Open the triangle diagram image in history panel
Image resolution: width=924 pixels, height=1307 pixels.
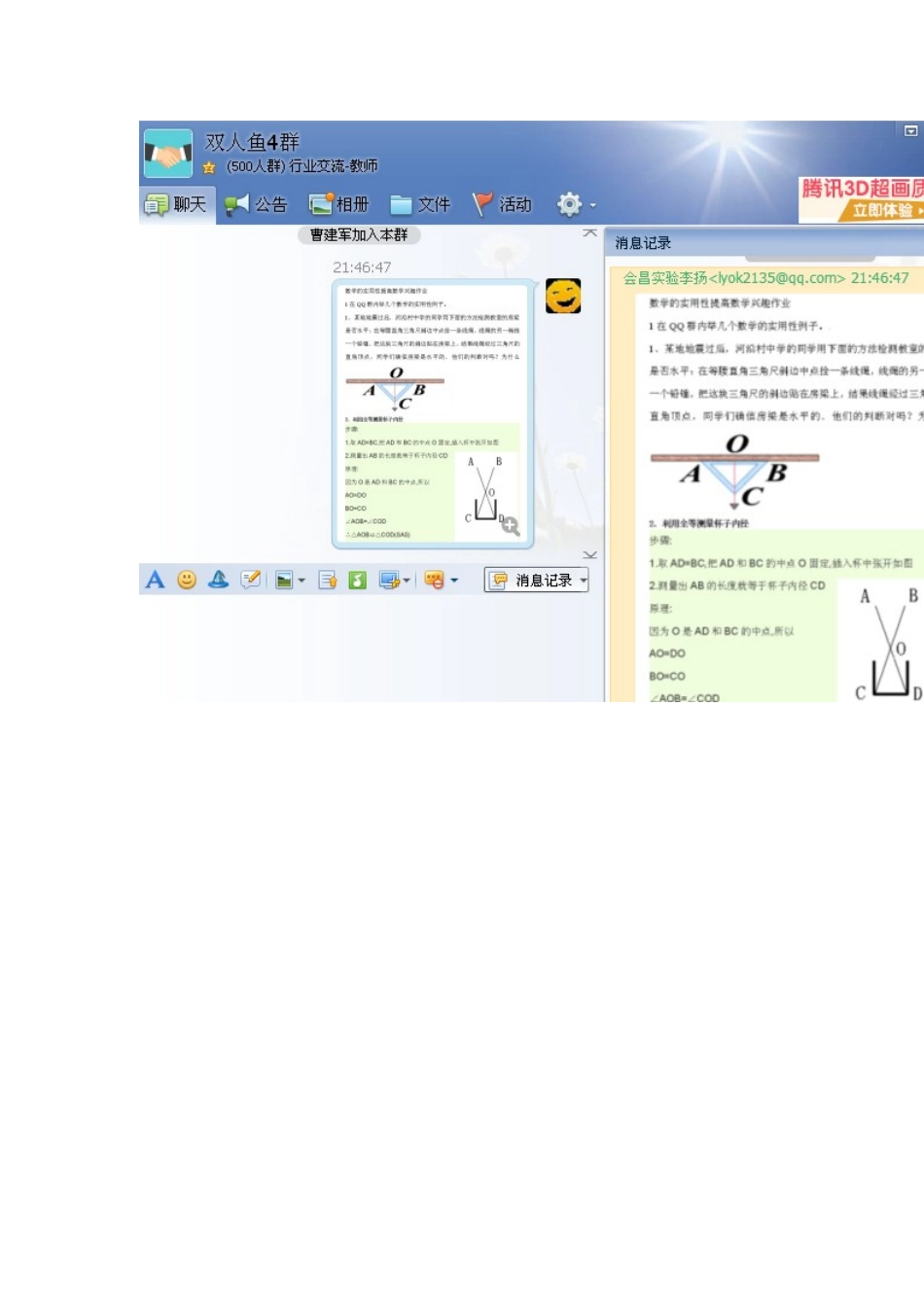click(735, 473)
